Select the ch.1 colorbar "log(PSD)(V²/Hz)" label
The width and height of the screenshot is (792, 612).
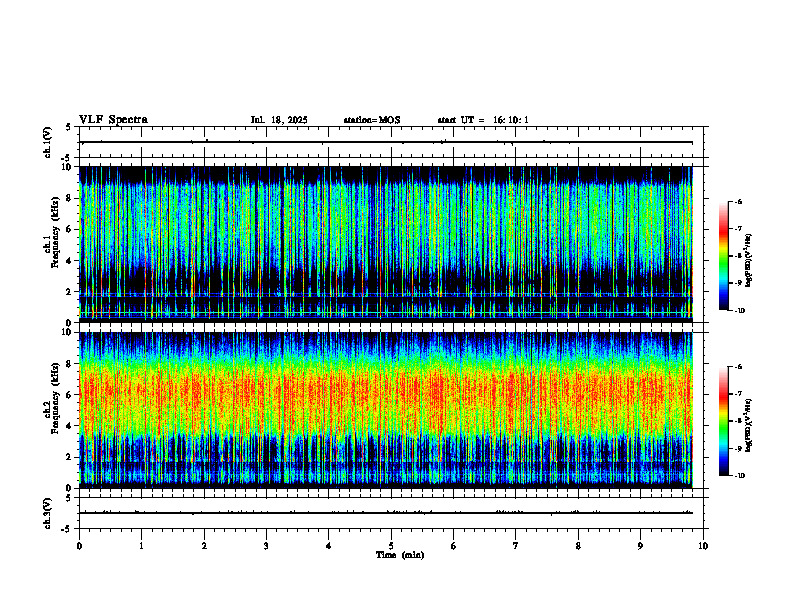click(749, 260)
